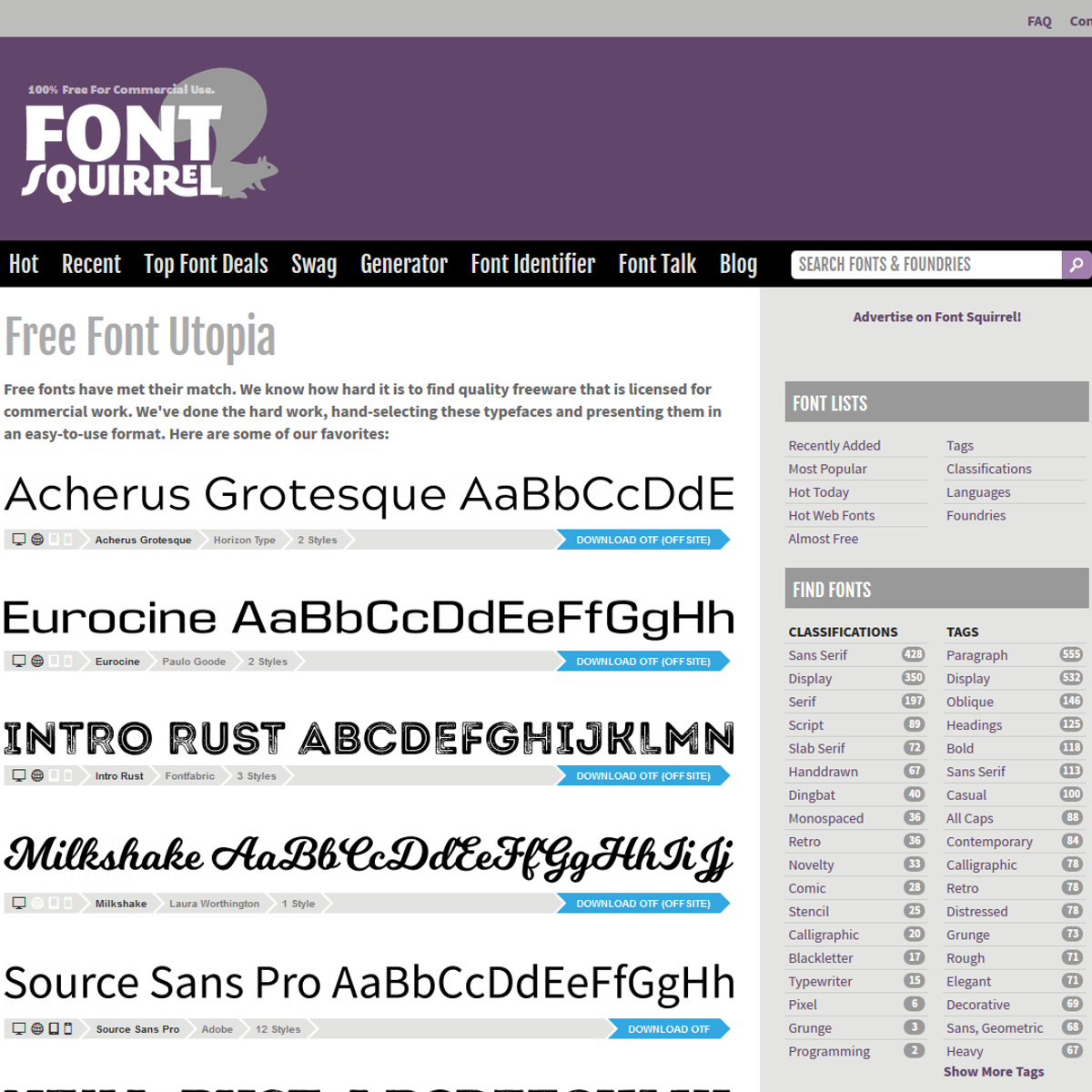Open Foundries font list

976,515
